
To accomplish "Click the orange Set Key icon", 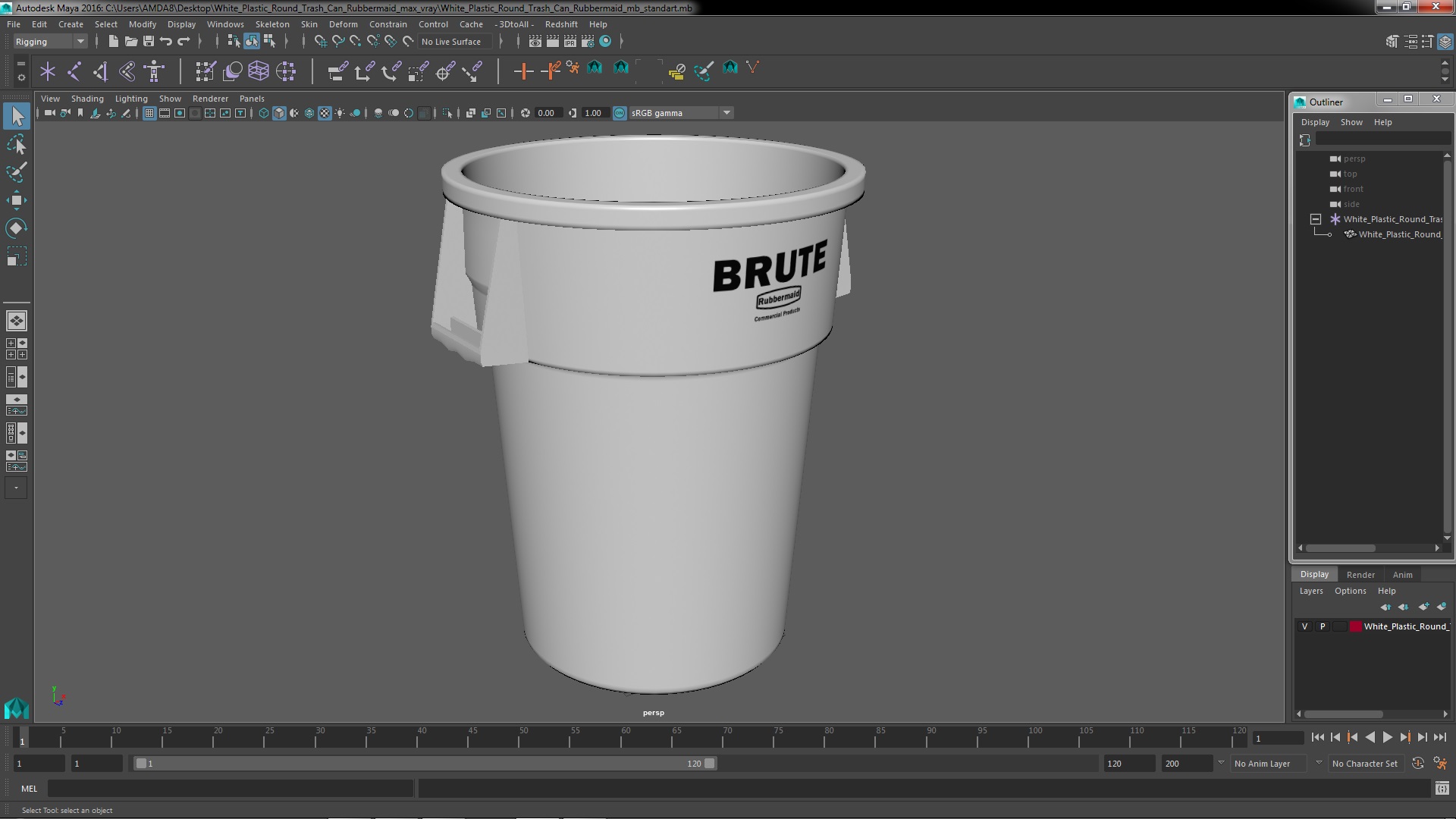I will pos(522,71).
